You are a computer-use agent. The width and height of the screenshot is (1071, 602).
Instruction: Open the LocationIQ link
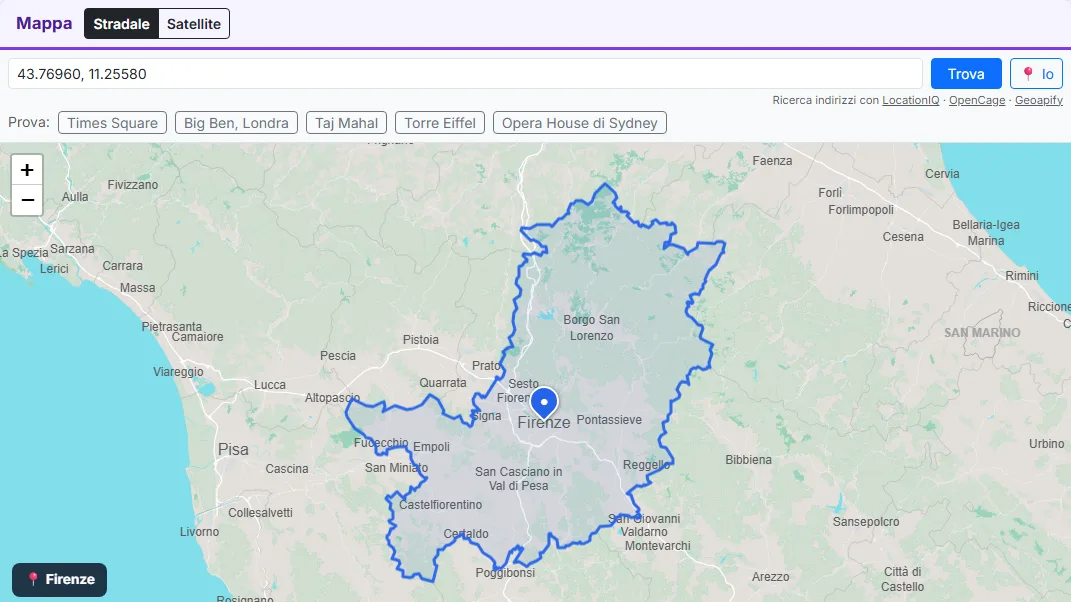point(910,100)
